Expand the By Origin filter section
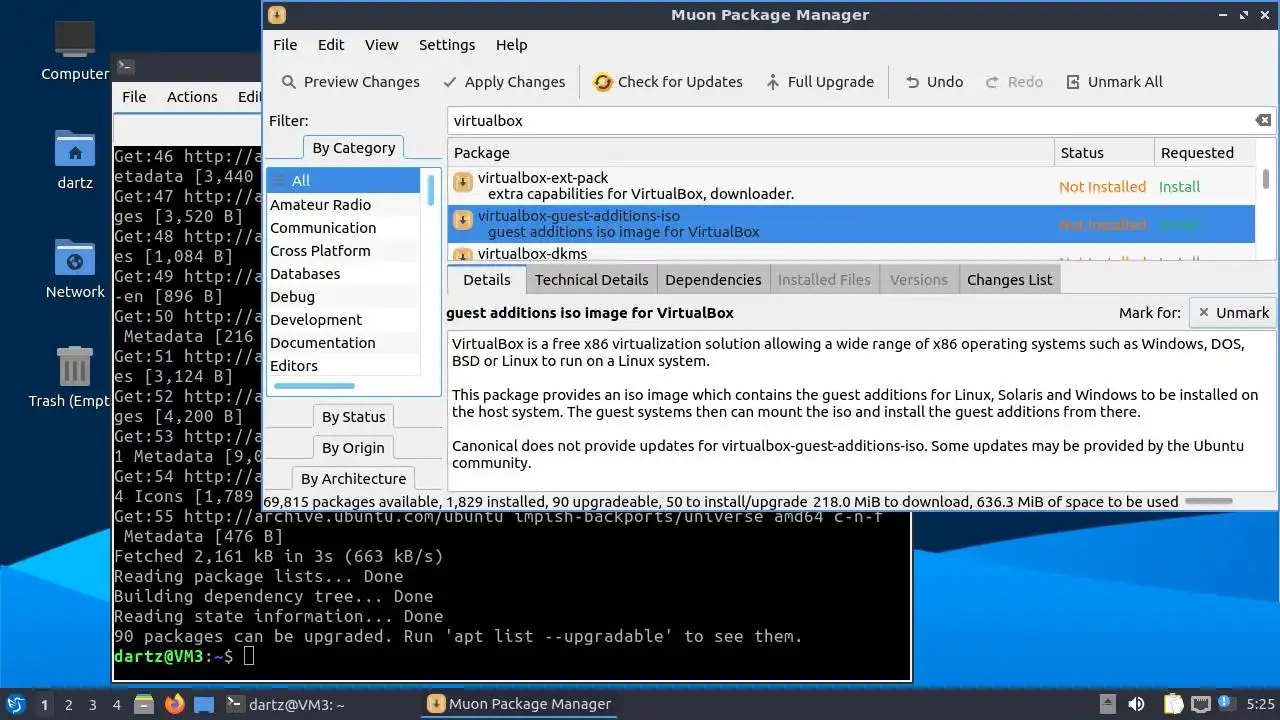Image resolution: width=1280 pixels, height=720 pixels. tap(353, 448)
